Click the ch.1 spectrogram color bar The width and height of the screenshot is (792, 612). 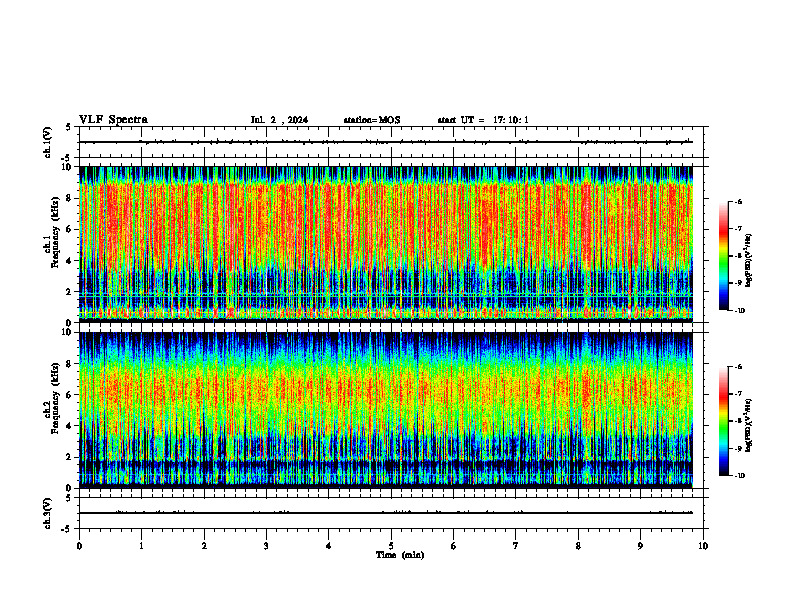click(x=723, y=256)
